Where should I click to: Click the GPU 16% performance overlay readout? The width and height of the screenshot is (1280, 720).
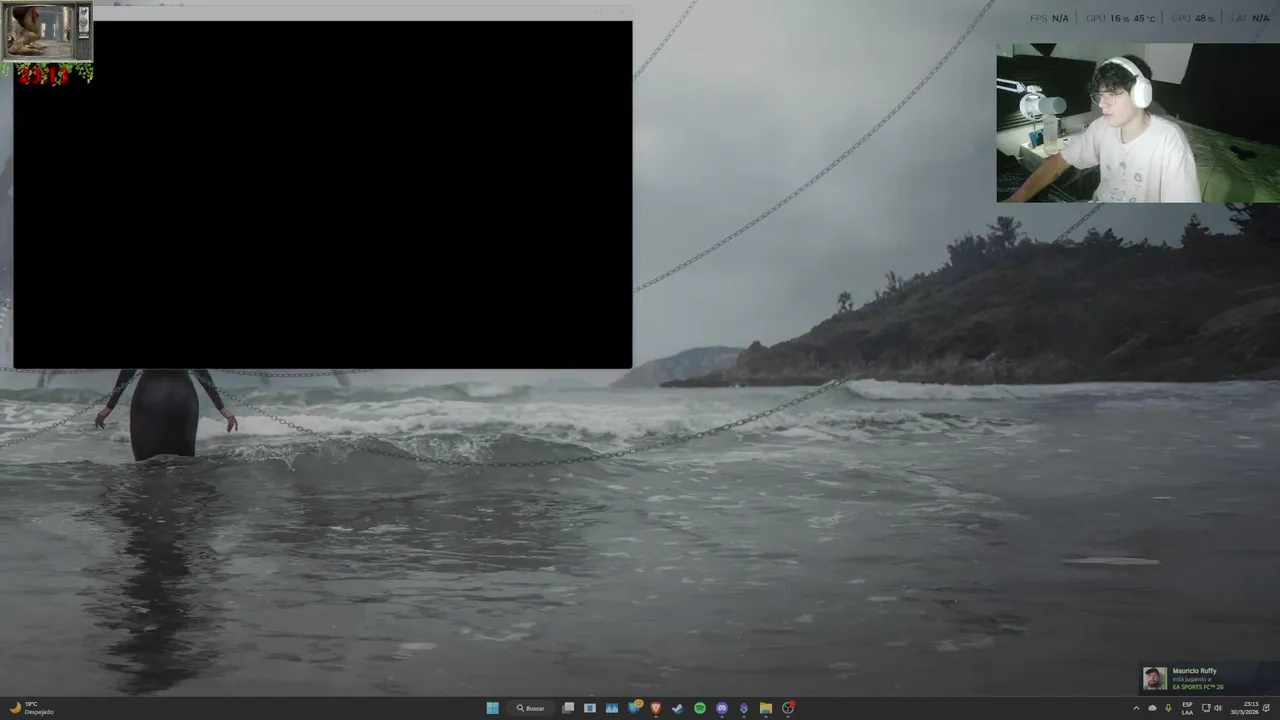[1120, 18]
